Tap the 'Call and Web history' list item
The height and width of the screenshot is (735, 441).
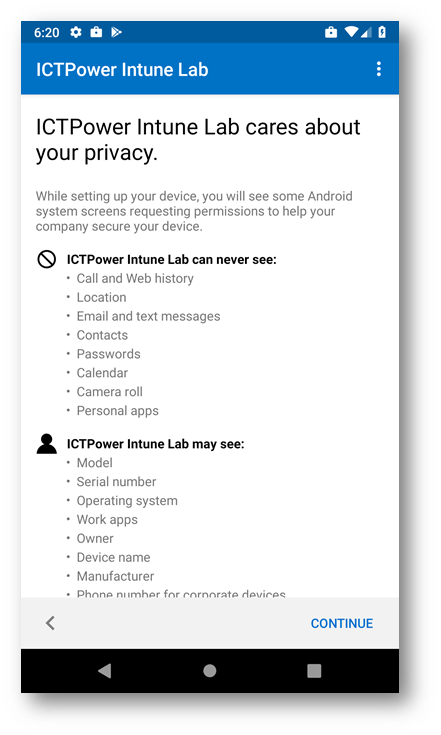click(x=135, y=278)
